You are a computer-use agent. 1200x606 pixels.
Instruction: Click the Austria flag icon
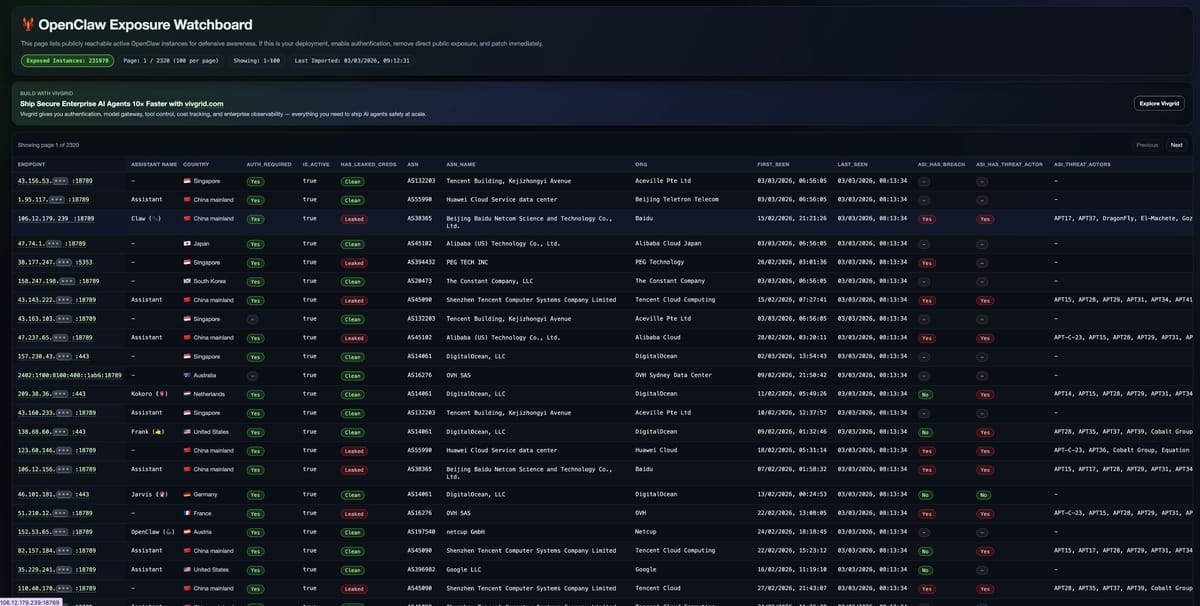click(188, 532)
